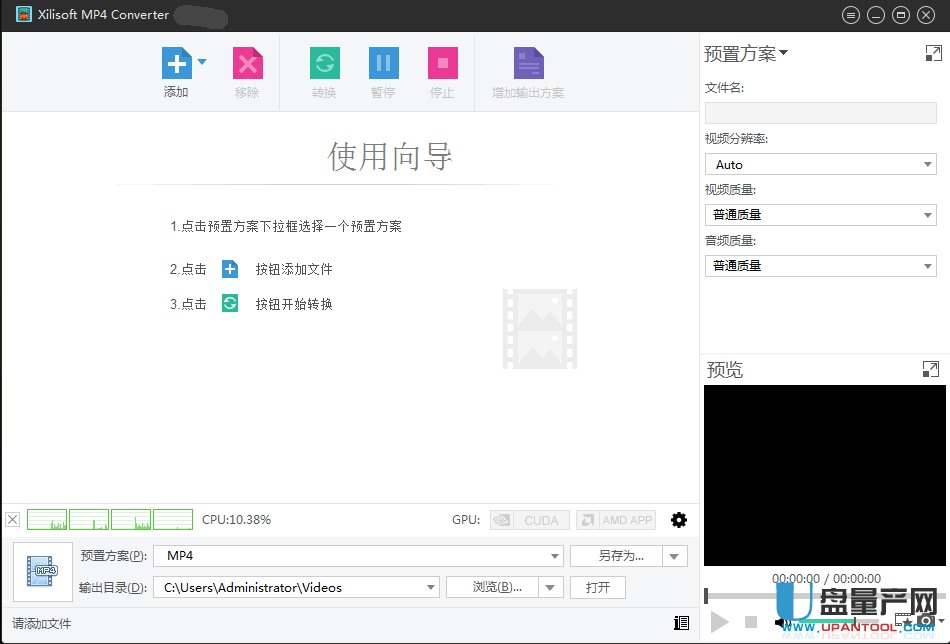Click the 打开 (Open) button
Screen dimensions: 950x644
click(597, 587)
